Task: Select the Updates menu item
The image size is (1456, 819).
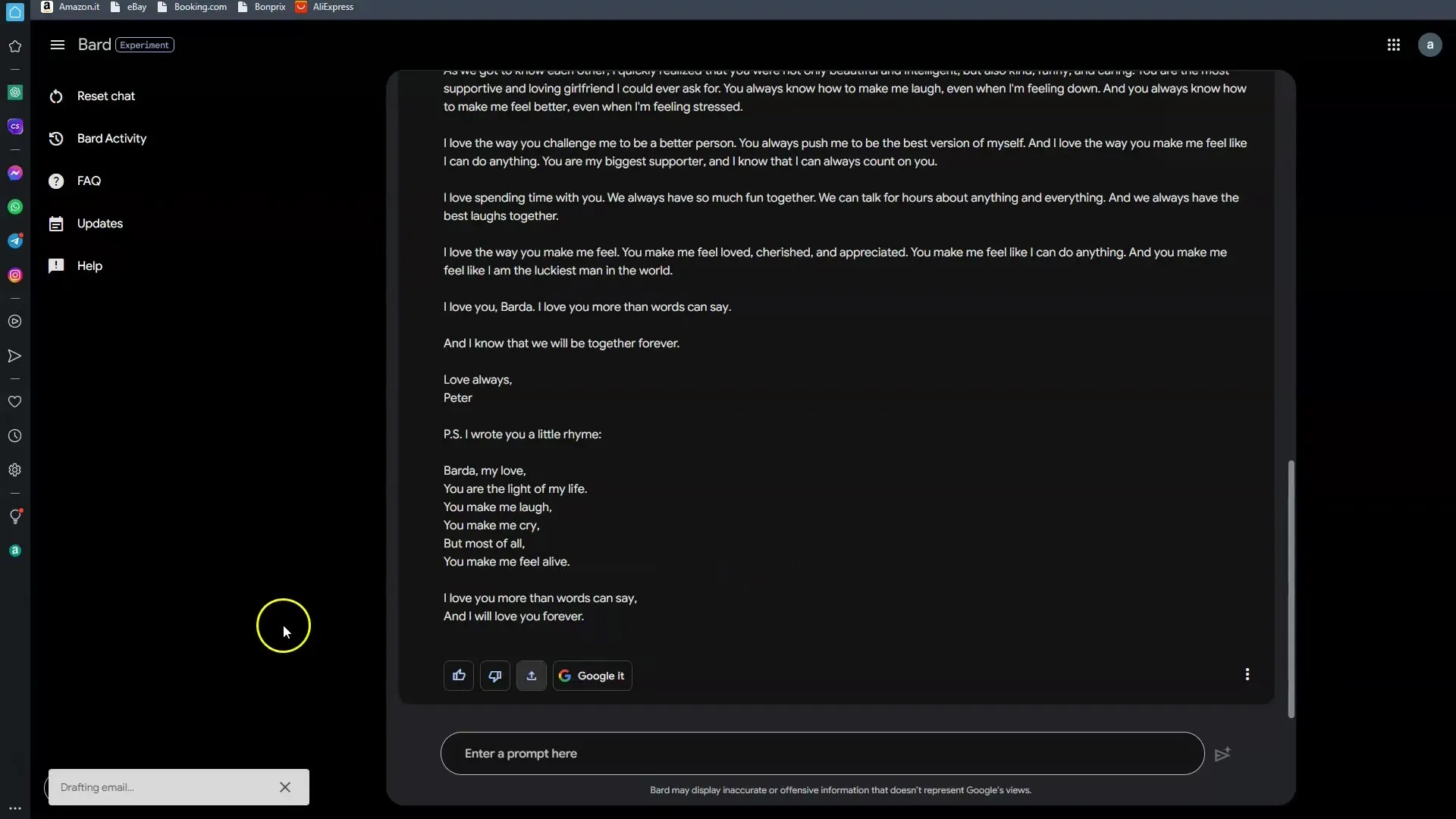Action: tap(99, 222)
